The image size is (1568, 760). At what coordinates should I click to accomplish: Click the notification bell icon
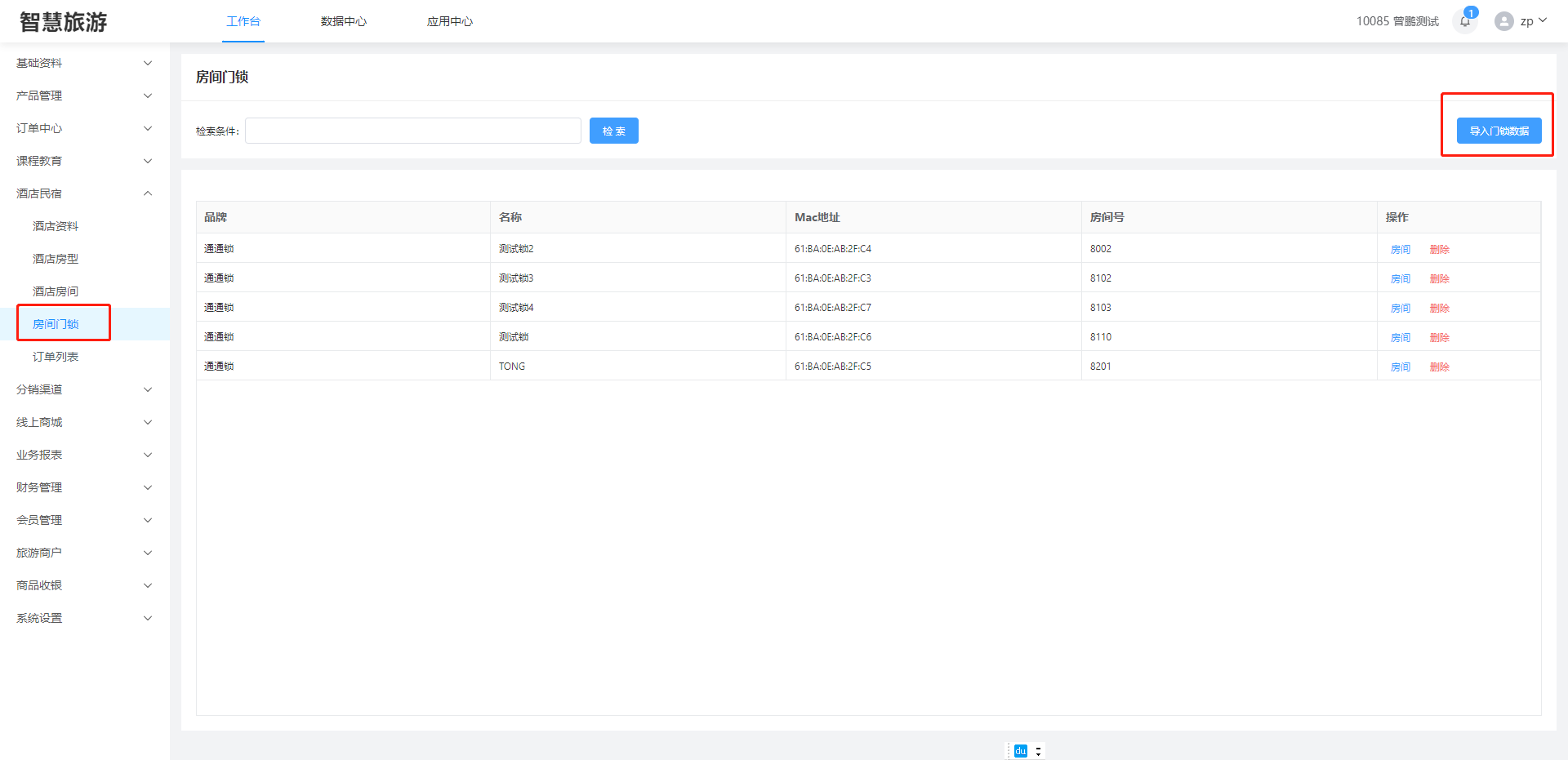tap(1465, 21)
